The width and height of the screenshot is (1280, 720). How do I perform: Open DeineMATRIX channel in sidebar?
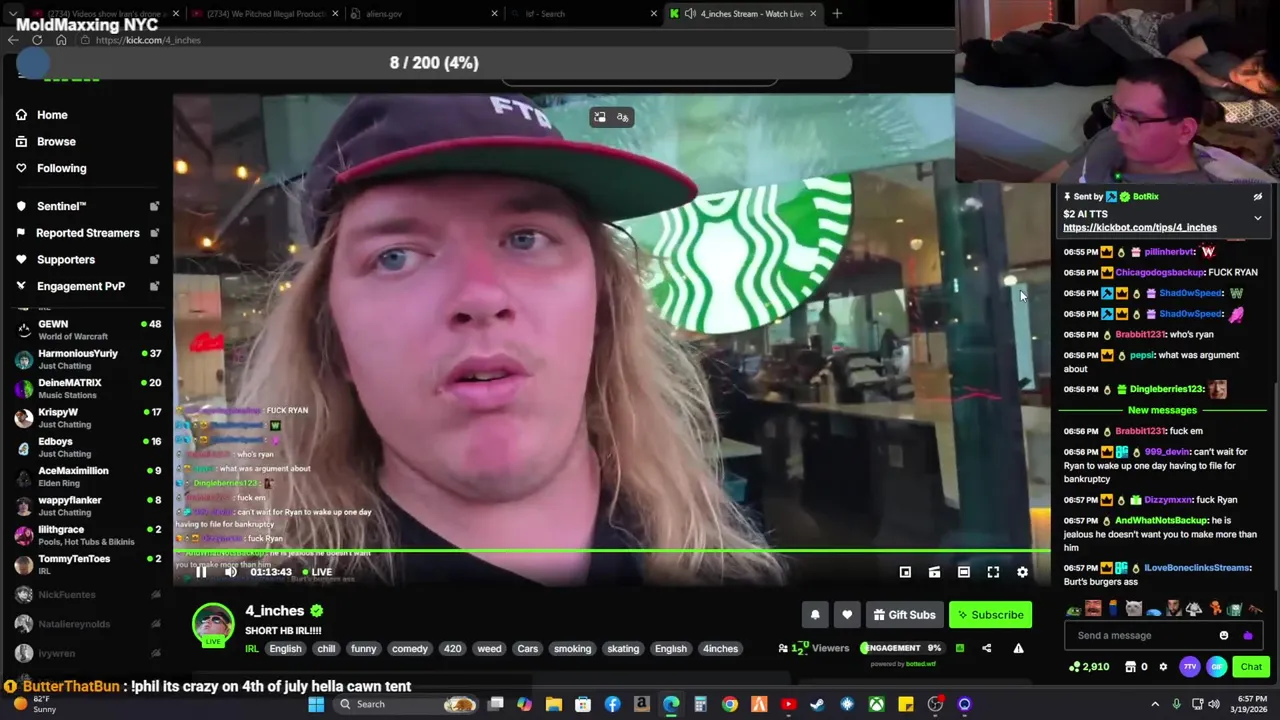coord(88,388)
